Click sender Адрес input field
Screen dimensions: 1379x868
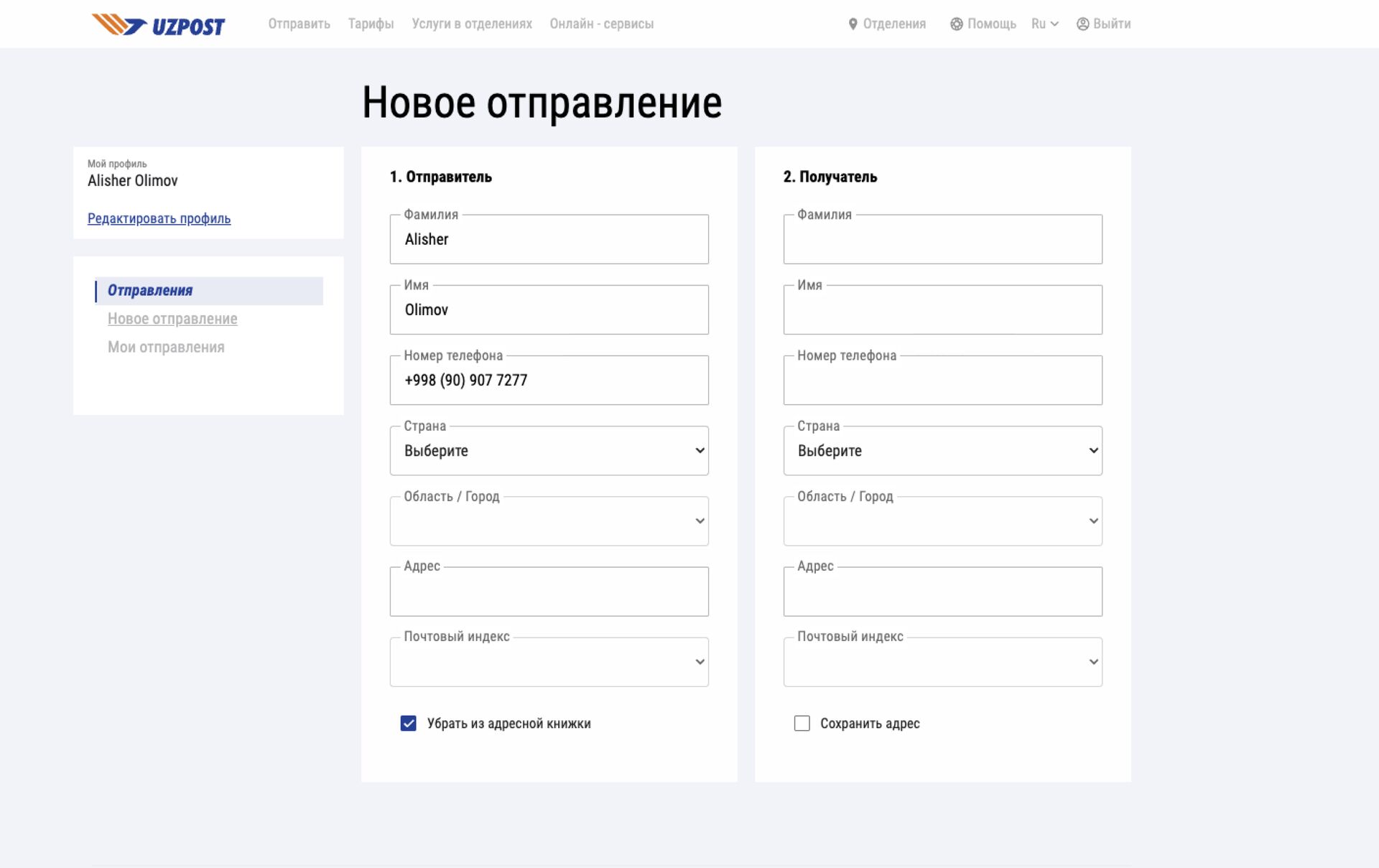point(549,591)
